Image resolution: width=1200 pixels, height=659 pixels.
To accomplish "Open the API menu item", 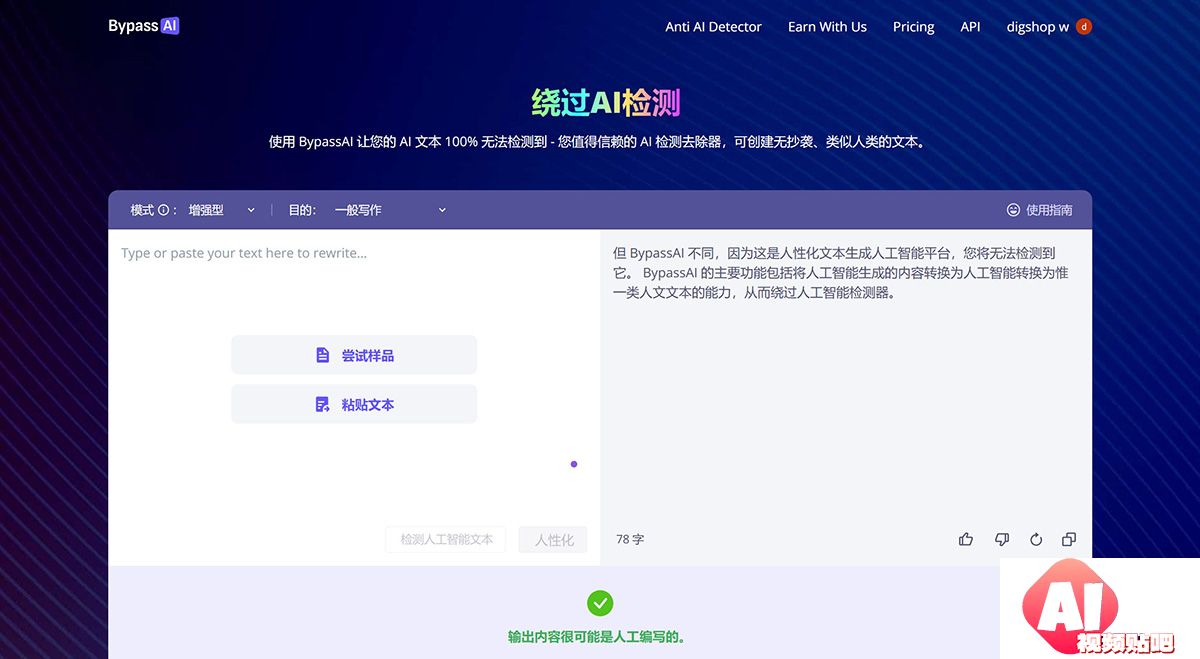I will pos(970,27).
